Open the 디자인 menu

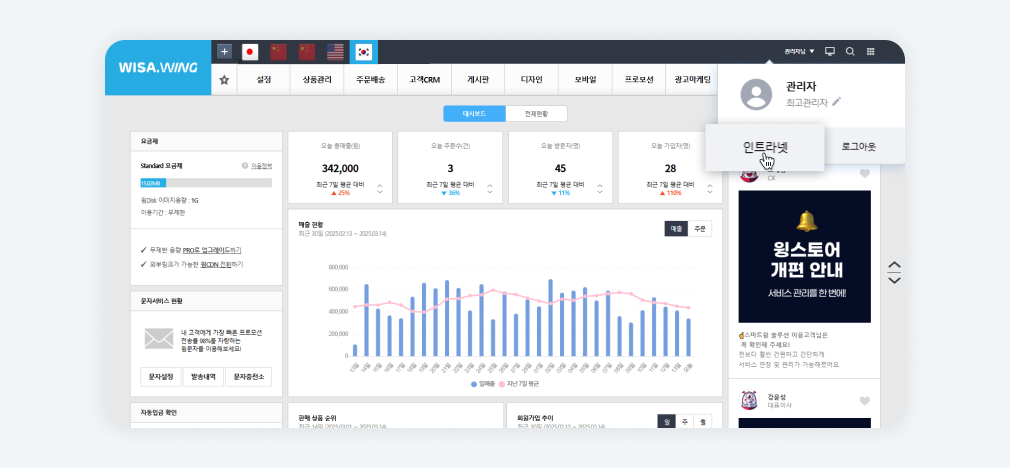(x=531, y=80)
